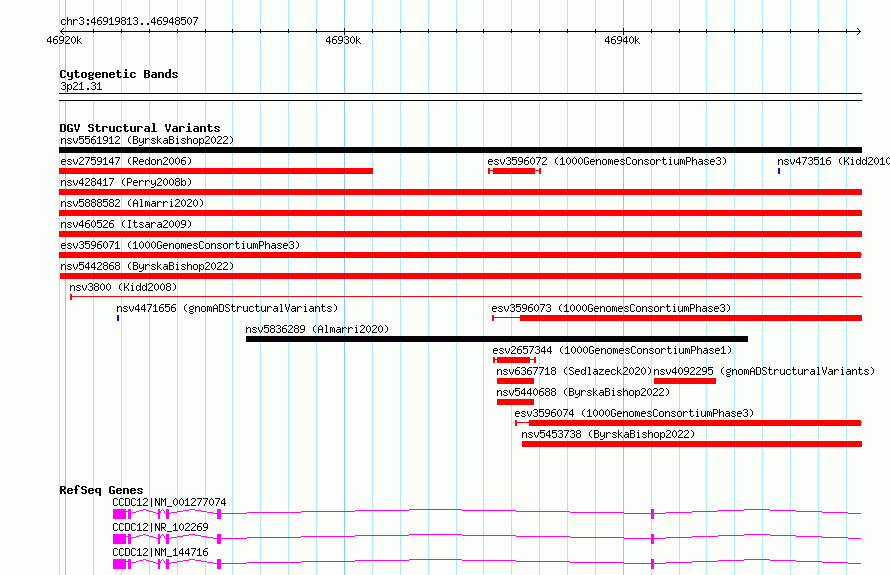The width and height of the screenshot is (890, 575).
Task: Click the RefSeq Genes track title
Action: [x=101, y=490]
